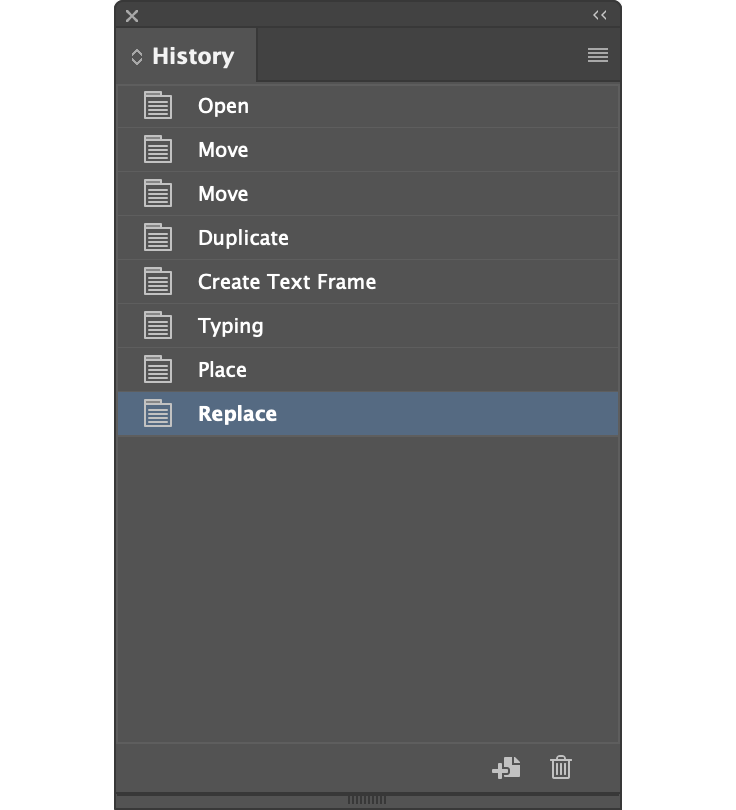The image size is (736, 810).
Task: Delete the selected state with trash icon
Action: [x=561, y=768]
